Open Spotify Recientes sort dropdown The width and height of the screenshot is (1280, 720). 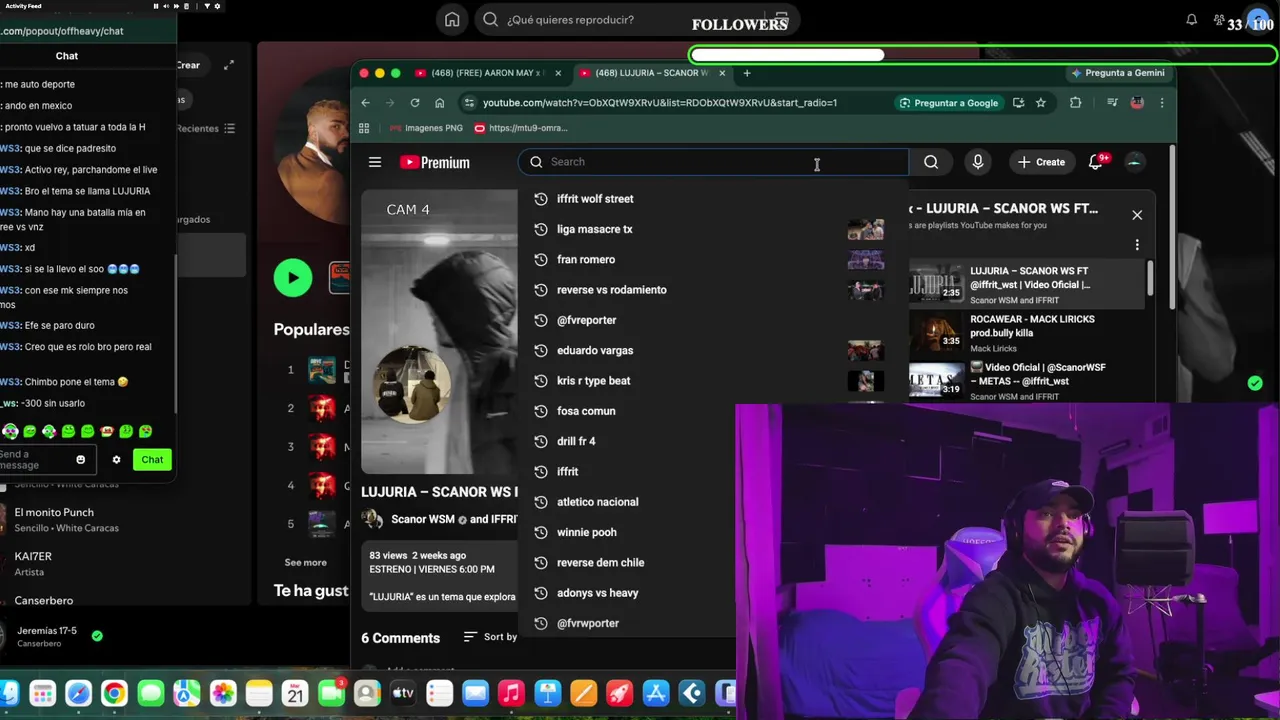coord(205,128)
